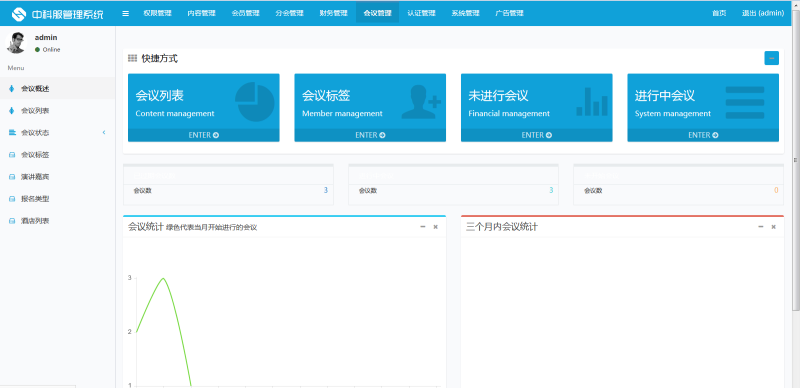Click the pie chart icon on 会议列表 card
This screenshot has width=800, height=388.
tap(255, 102)
